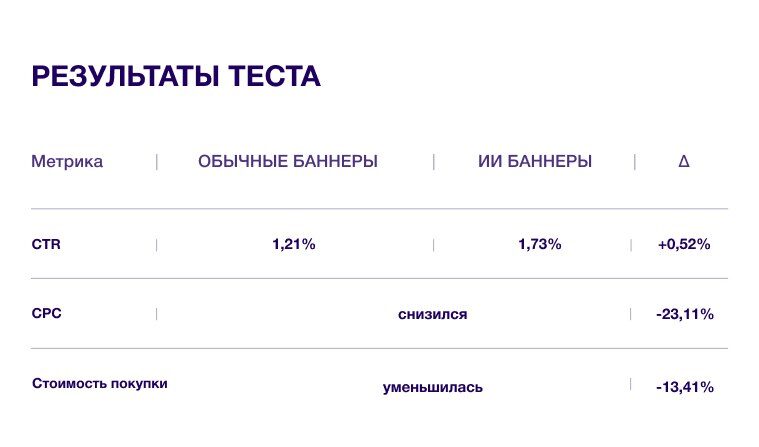
Task: Select the -23,11% delta value
Action: pyautogui.click(x=684, y=314)
